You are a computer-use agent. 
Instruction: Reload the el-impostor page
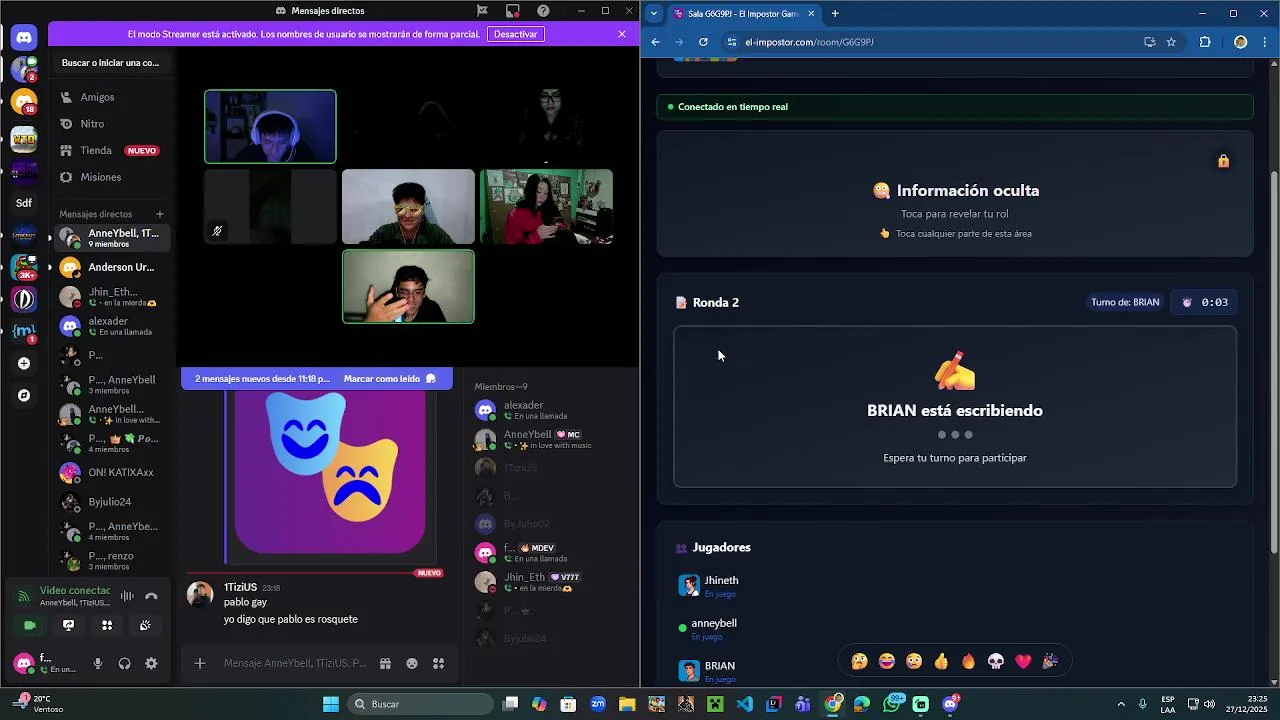pos(703,42)
